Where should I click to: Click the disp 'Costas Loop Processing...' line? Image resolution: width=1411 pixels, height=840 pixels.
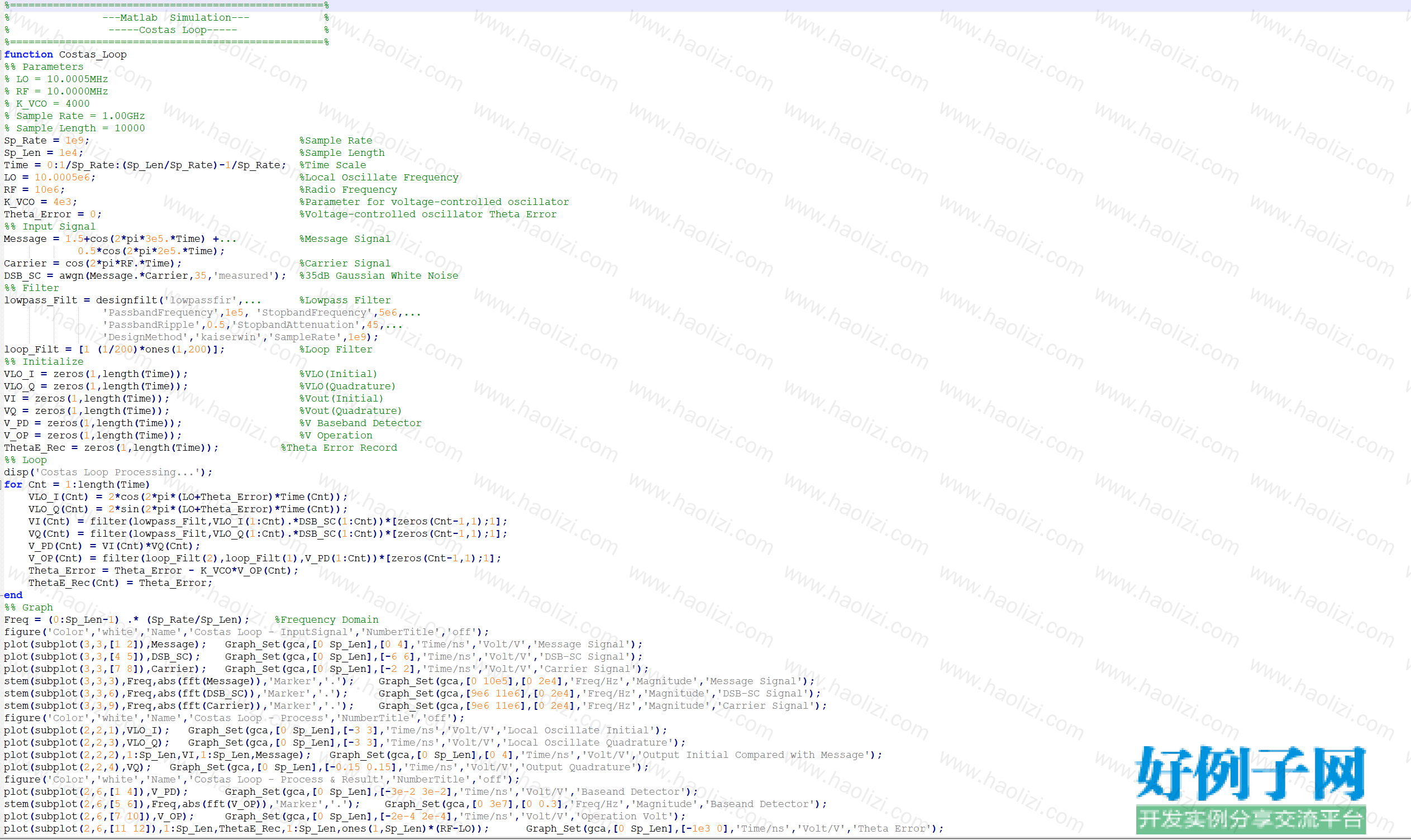coord(108,472)
